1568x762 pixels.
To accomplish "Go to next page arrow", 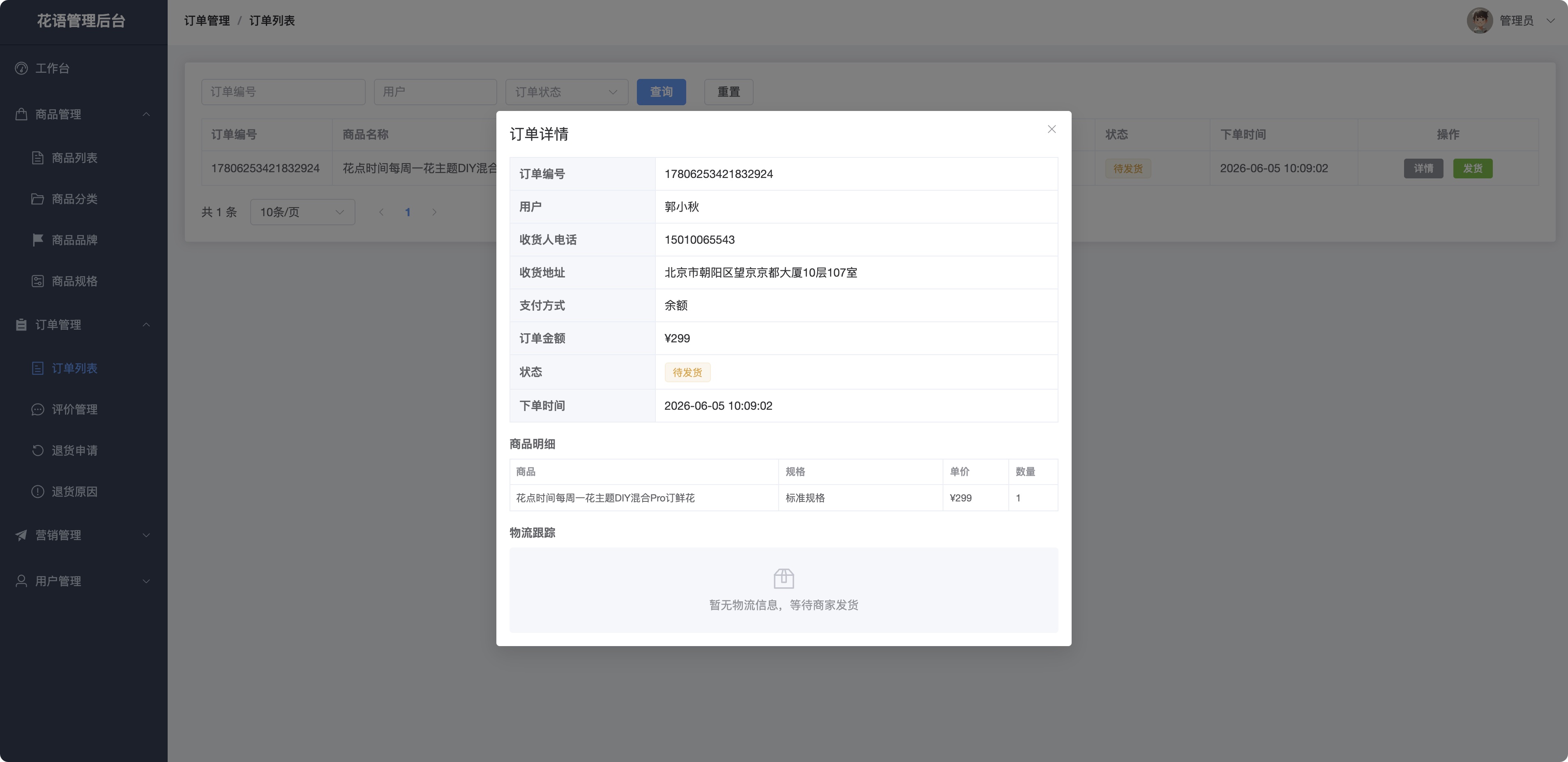I will [x=434, y=212].
